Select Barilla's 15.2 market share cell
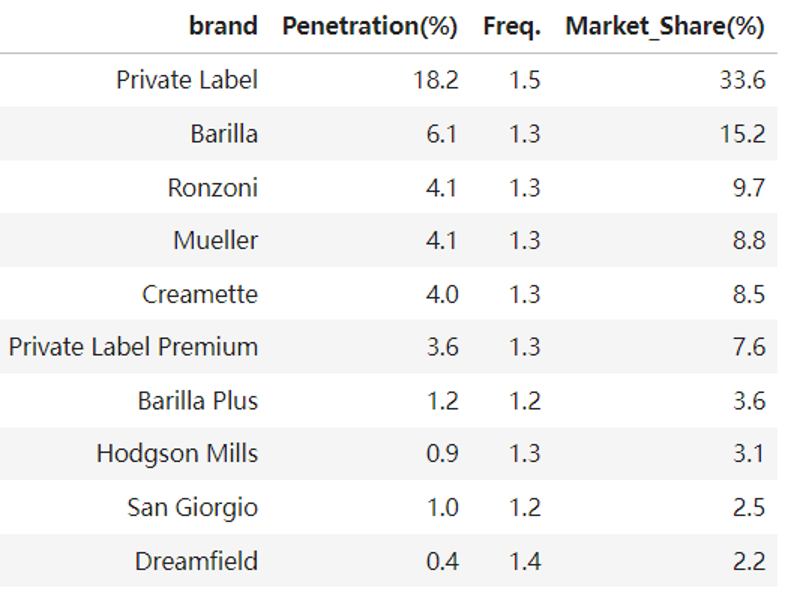The height and width of the screenshot is (594, 786). coord(742,134)
